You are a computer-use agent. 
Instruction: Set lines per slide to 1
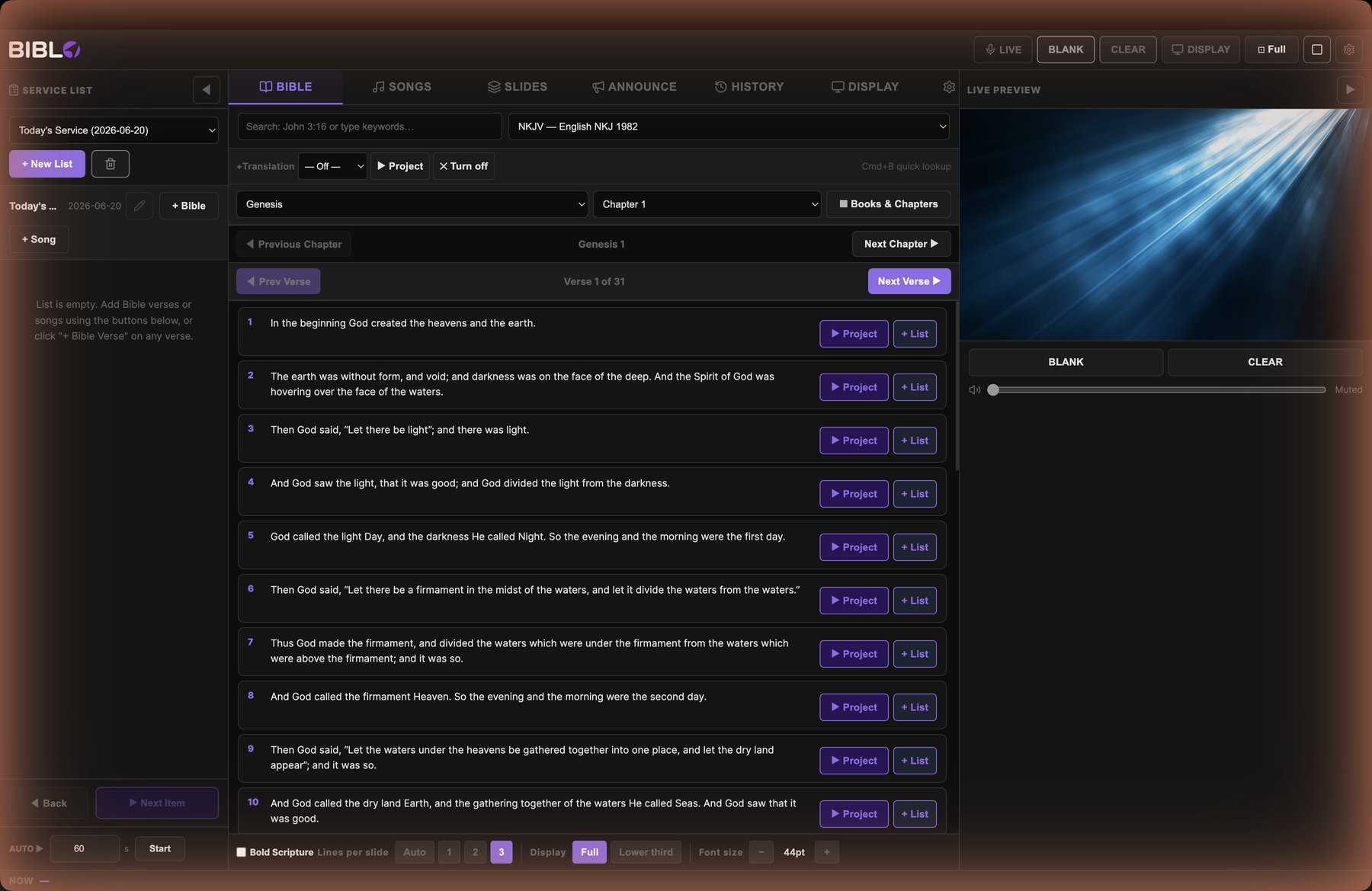[449, 852]
